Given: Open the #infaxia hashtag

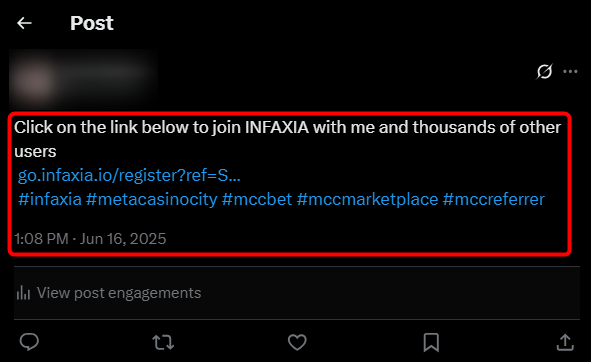Looking at the screenshot, I should click(x=50, y=199).
